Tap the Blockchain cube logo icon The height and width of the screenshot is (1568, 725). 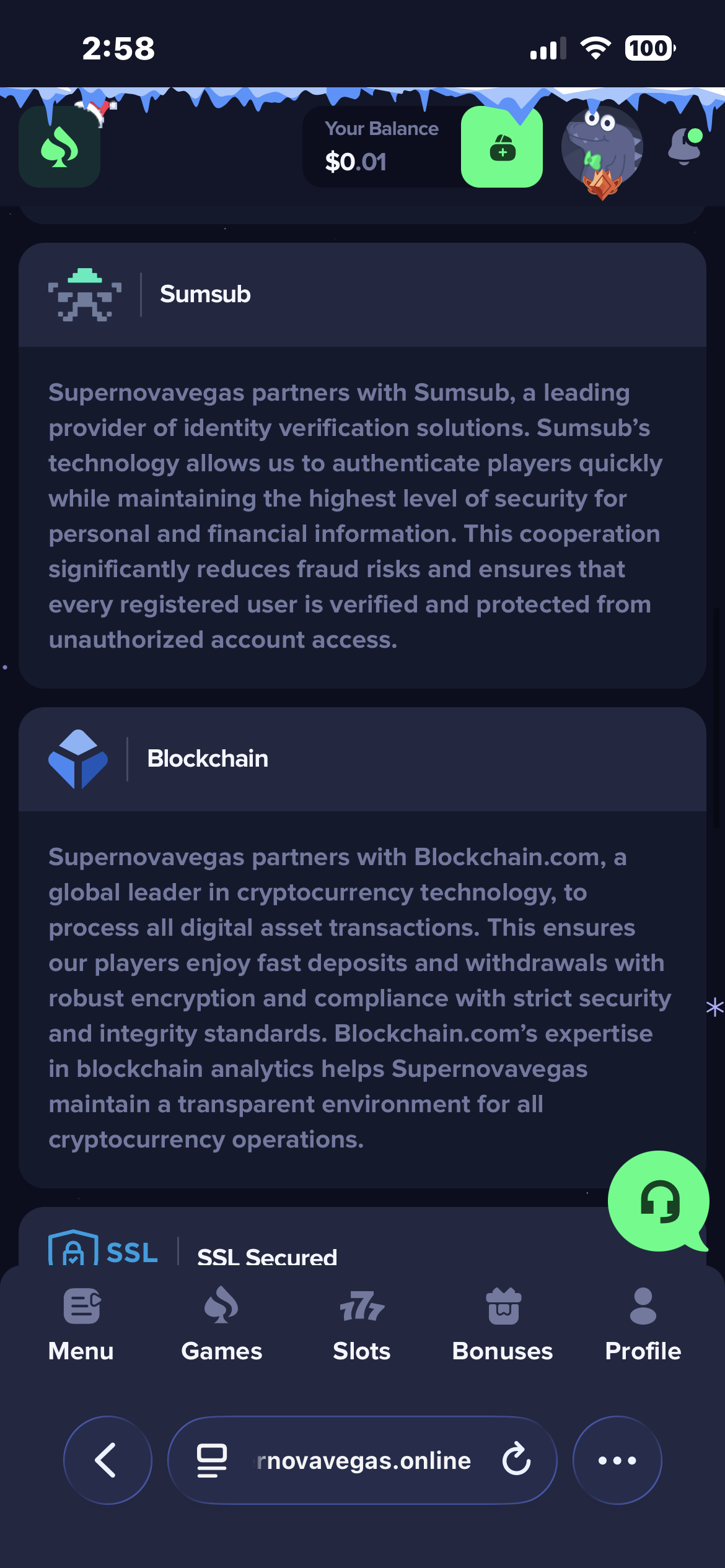click(78, 759)
